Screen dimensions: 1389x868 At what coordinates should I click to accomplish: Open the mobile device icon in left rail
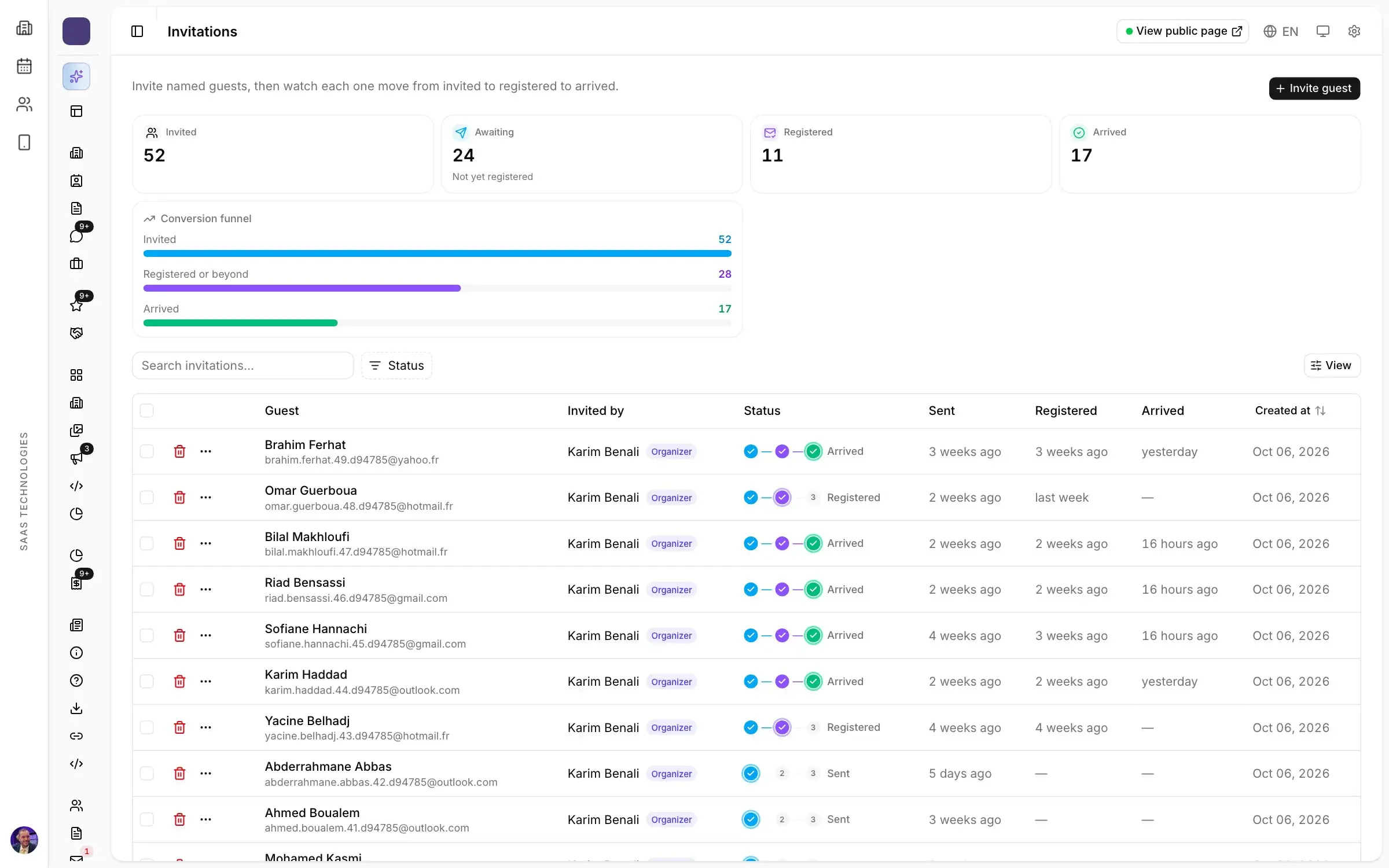[x=24, y=142]
